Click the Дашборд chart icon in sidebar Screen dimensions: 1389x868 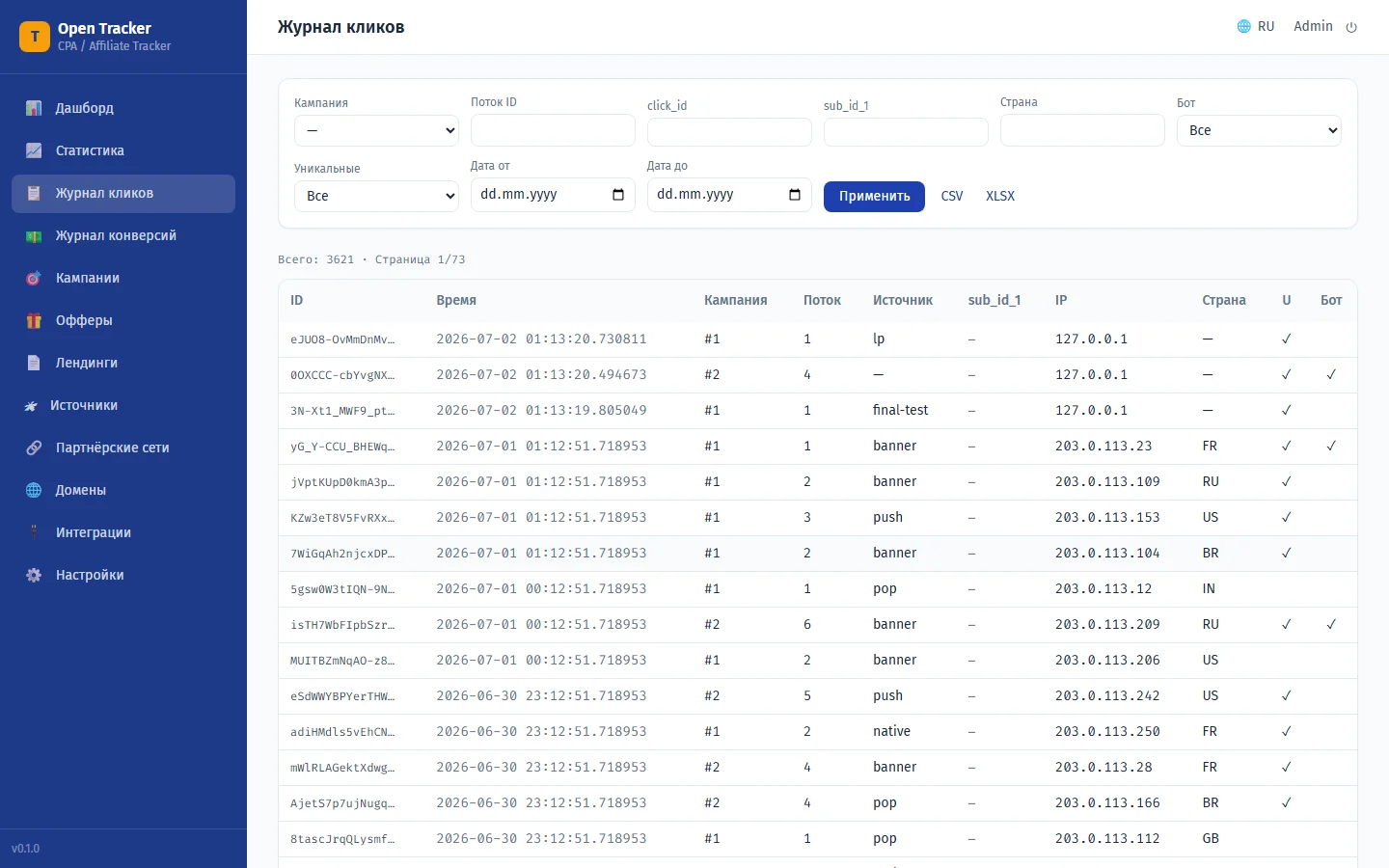point(34,108)
